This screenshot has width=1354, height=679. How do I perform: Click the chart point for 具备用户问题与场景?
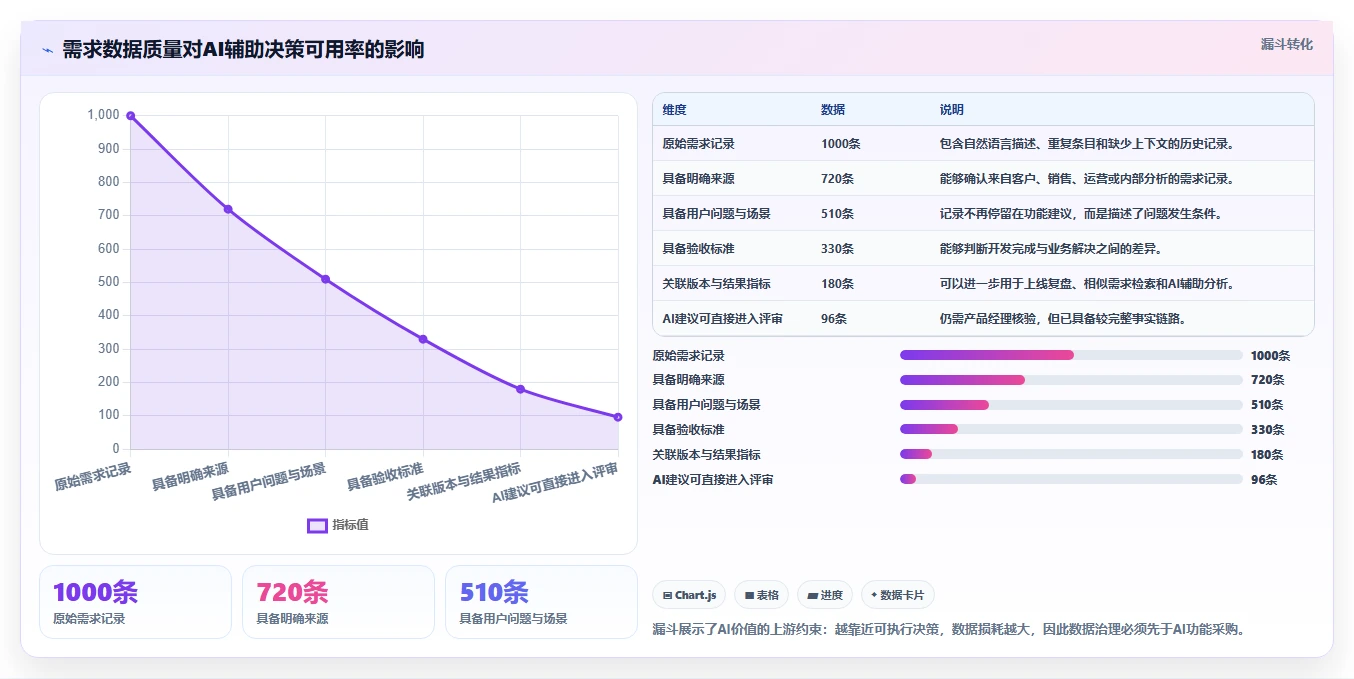click(x=325, y=279)
